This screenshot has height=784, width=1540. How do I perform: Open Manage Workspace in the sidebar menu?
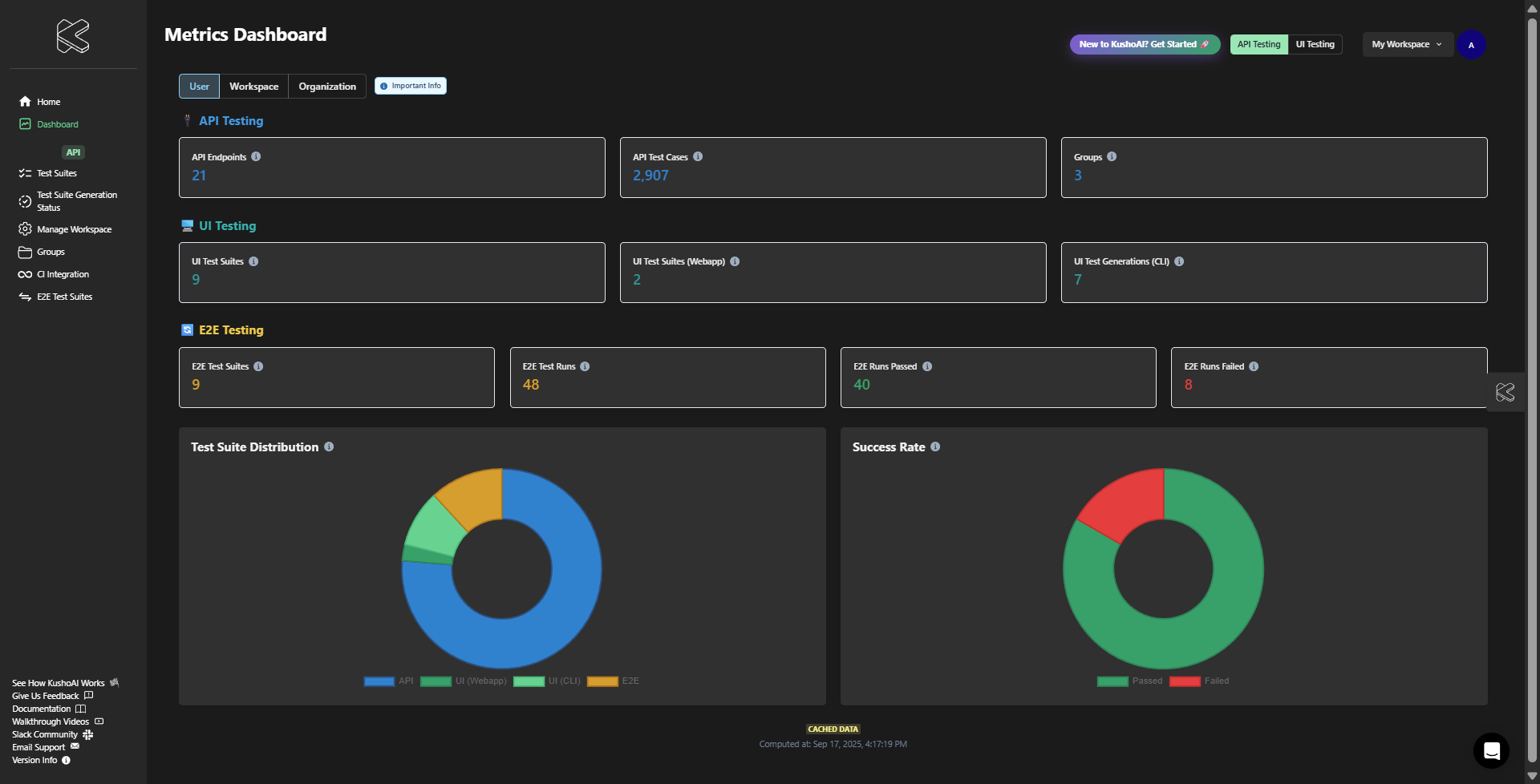[74, 229]
